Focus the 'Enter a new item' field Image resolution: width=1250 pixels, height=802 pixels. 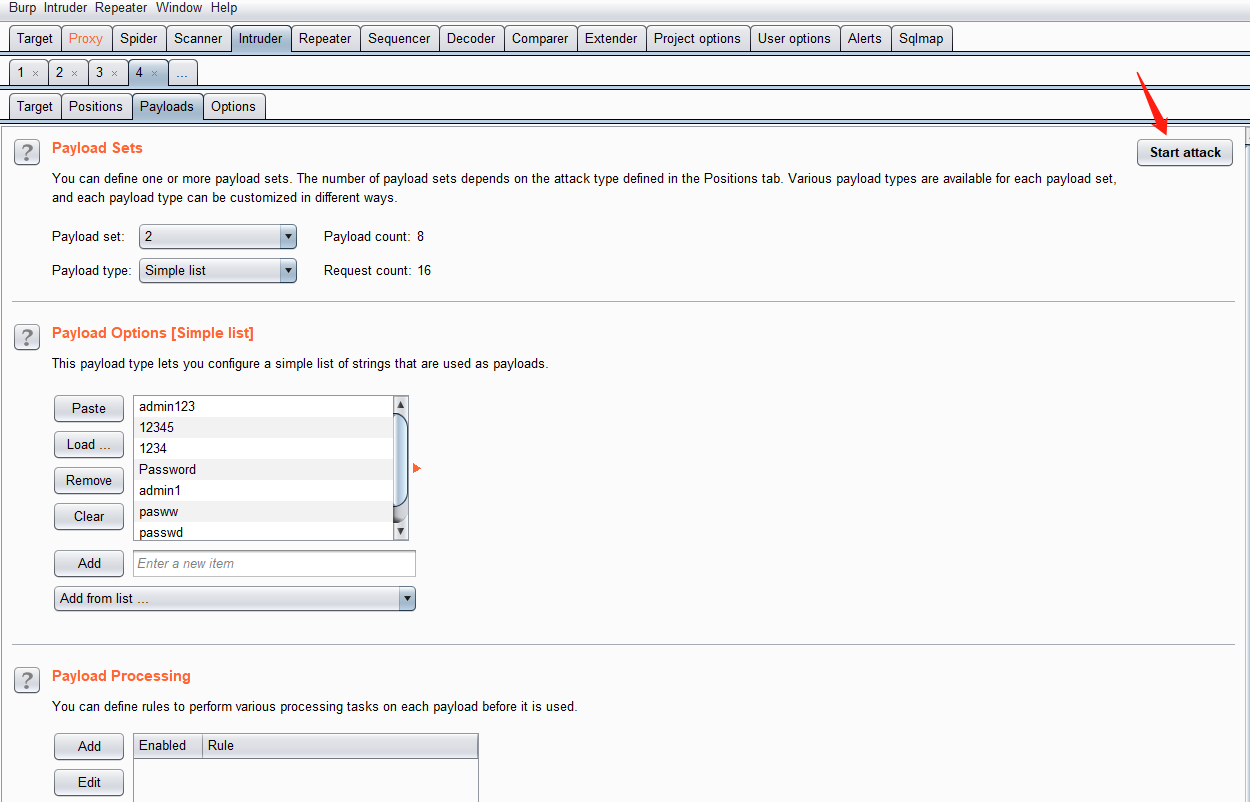click(x=274, y=563)
